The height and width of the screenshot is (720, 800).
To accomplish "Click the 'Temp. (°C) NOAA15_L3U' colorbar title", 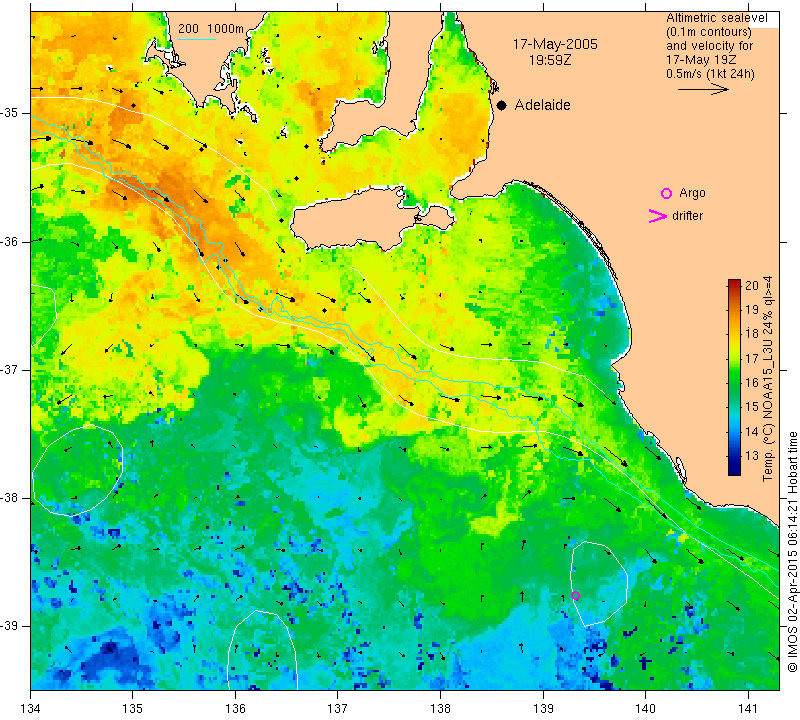I will (768, 379).
